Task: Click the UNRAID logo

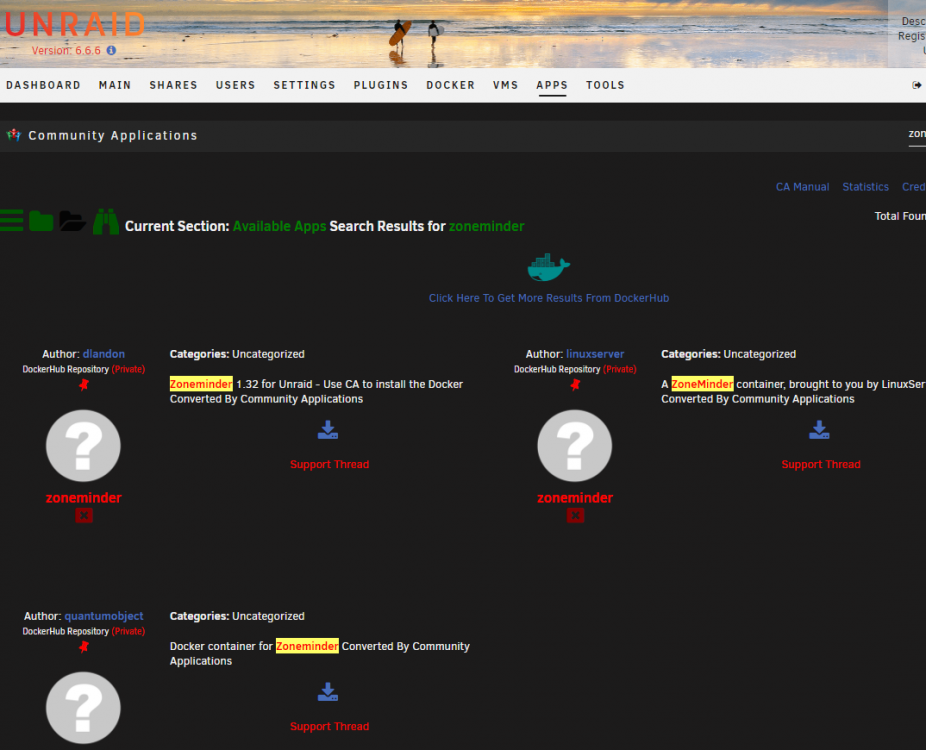Action: click(x=75, y=25)
